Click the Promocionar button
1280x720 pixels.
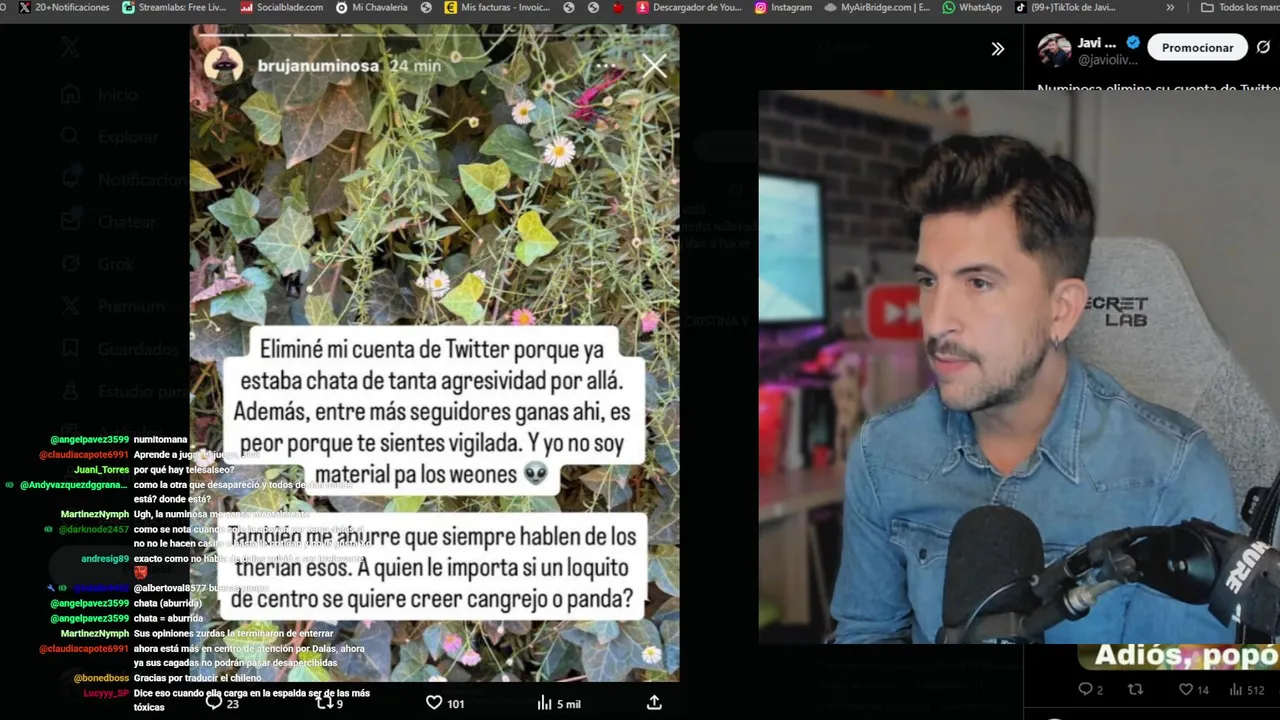tap(1197, 47)
